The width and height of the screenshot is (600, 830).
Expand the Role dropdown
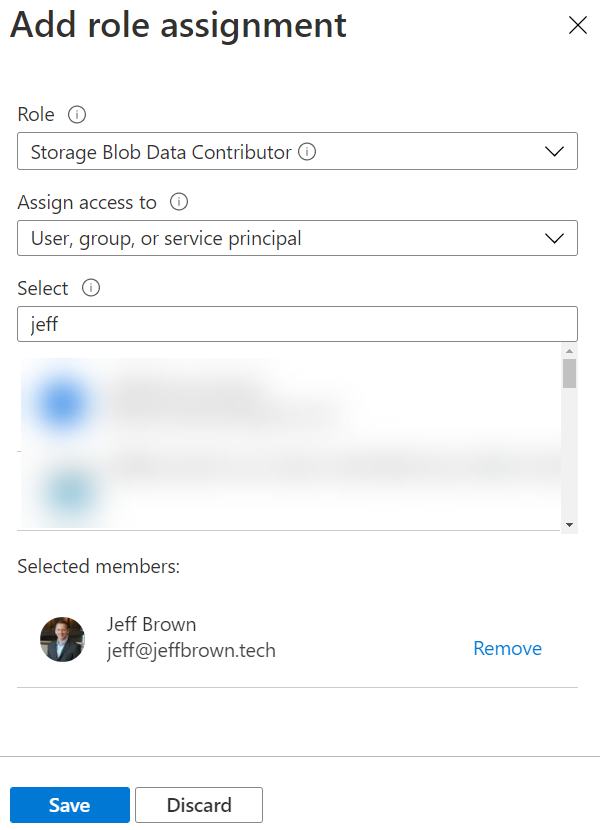point(557,151)
